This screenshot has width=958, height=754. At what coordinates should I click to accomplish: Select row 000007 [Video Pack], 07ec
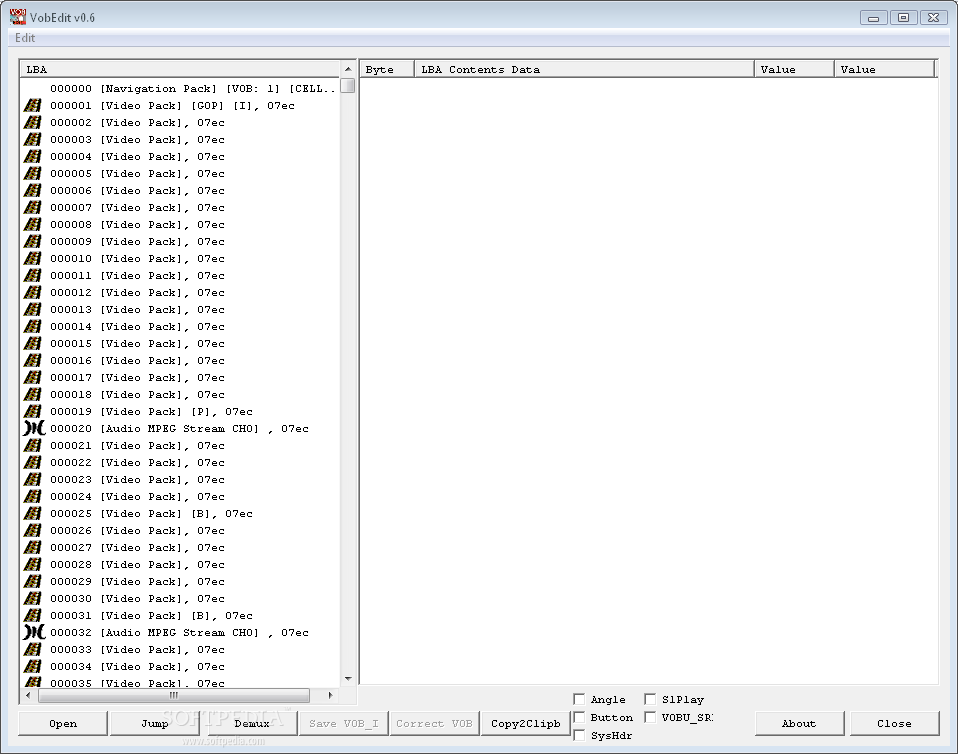[137, 208]
